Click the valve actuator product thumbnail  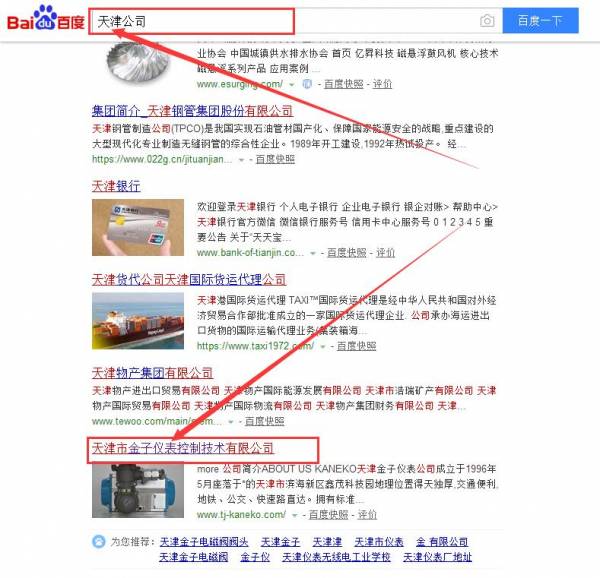pyautogui.click(x=138, y=491)
